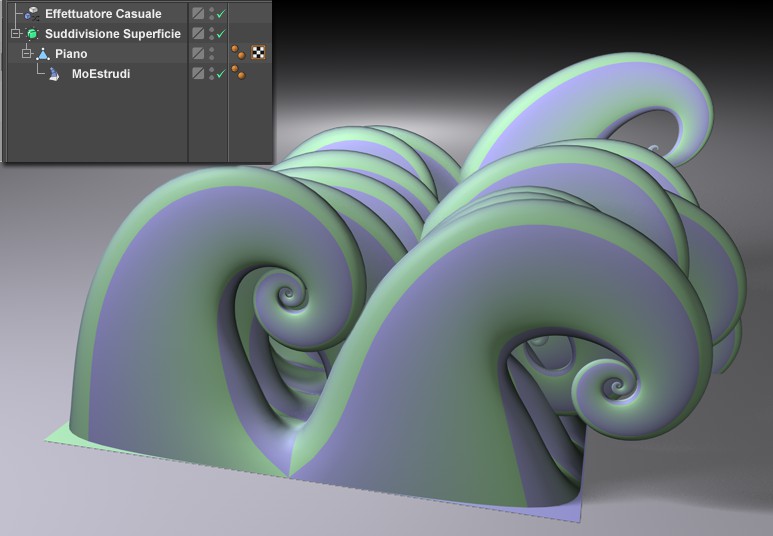This screenshot has height=536, width=773.
Task: Disable Suddivisione Superficie via its green checkmark
Action: (x=221, y=34)
